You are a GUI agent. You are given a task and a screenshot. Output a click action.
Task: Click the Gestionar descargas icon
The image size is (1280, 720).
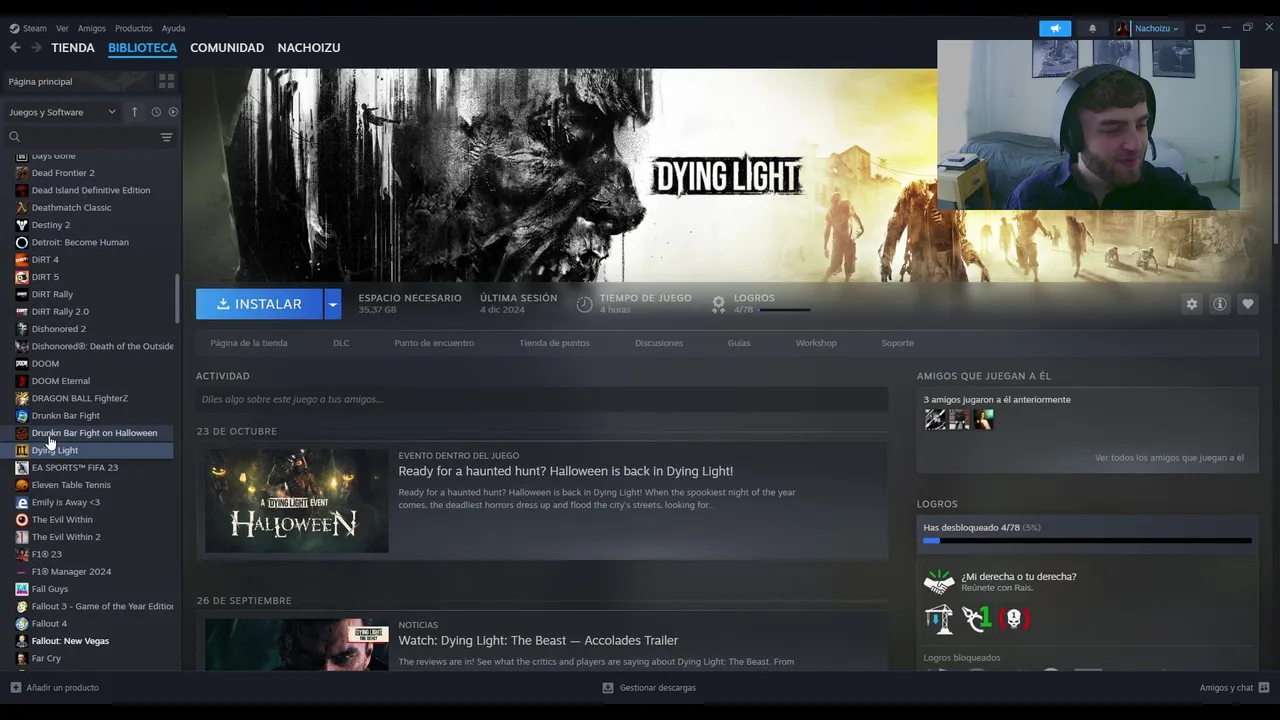point(607,688)
